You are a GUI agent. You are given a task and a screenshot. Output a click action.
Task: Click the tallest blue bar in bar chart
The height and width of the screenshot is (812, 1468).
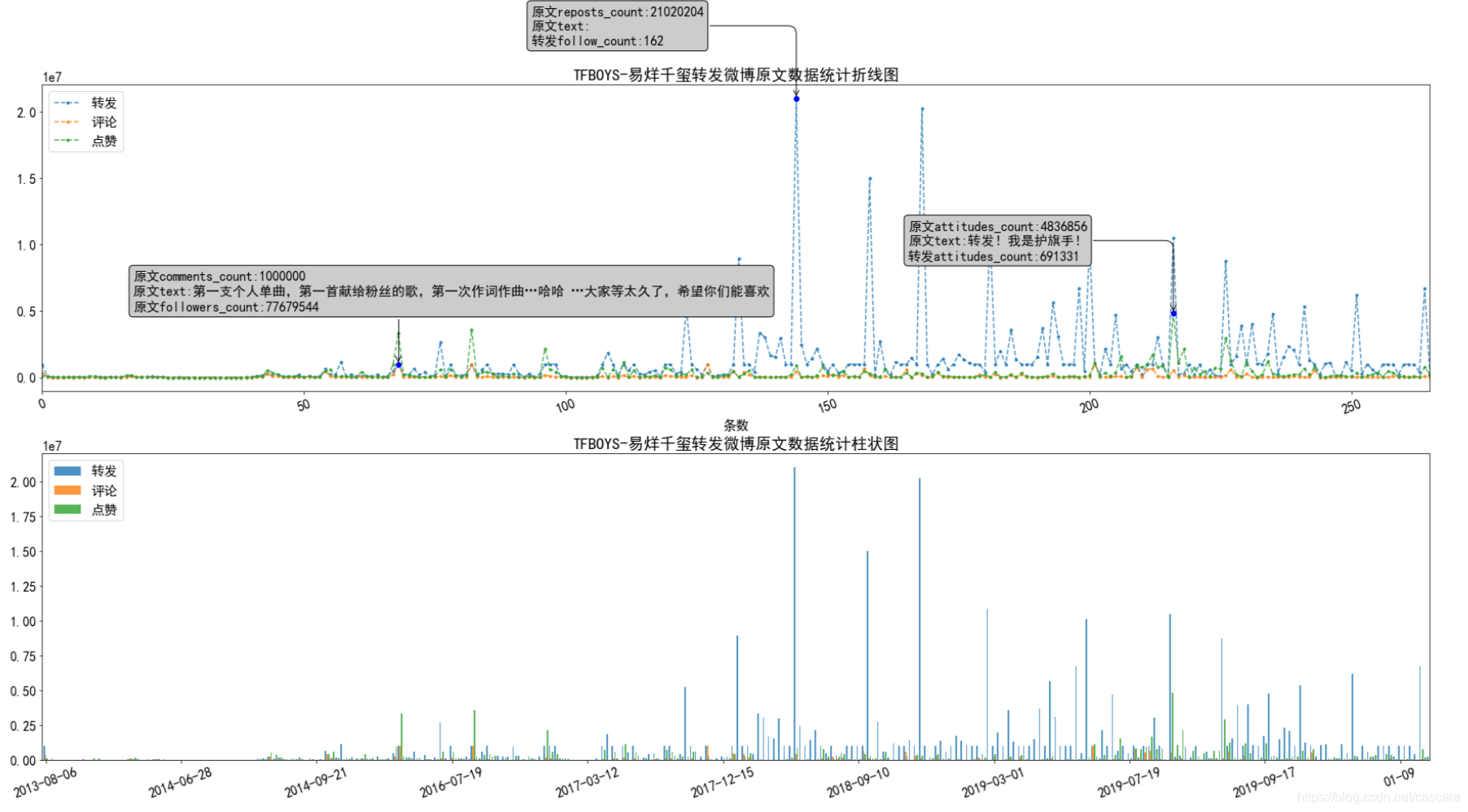(x=795, y=614)
